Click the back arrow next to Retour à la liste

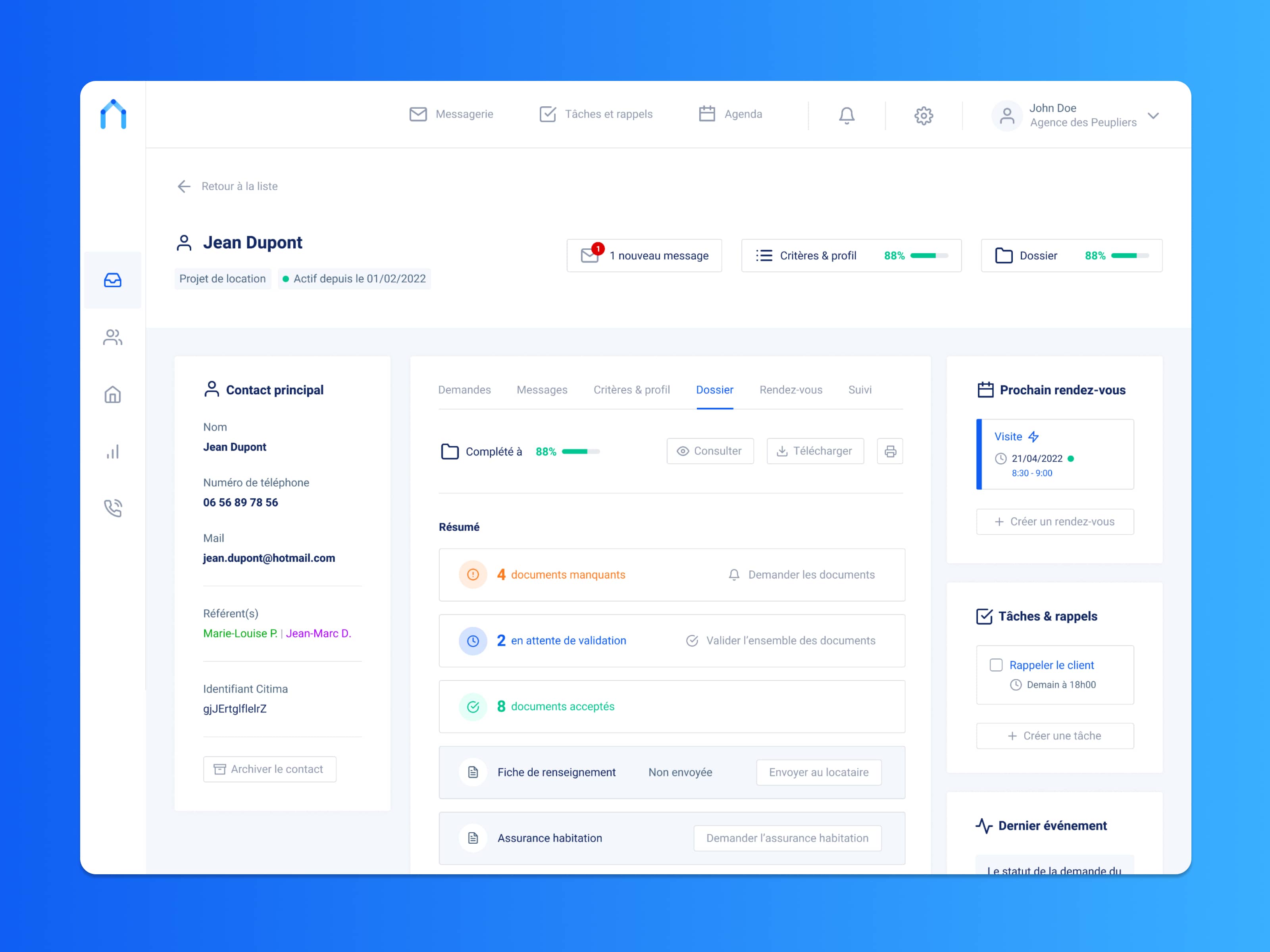(184, 186)
